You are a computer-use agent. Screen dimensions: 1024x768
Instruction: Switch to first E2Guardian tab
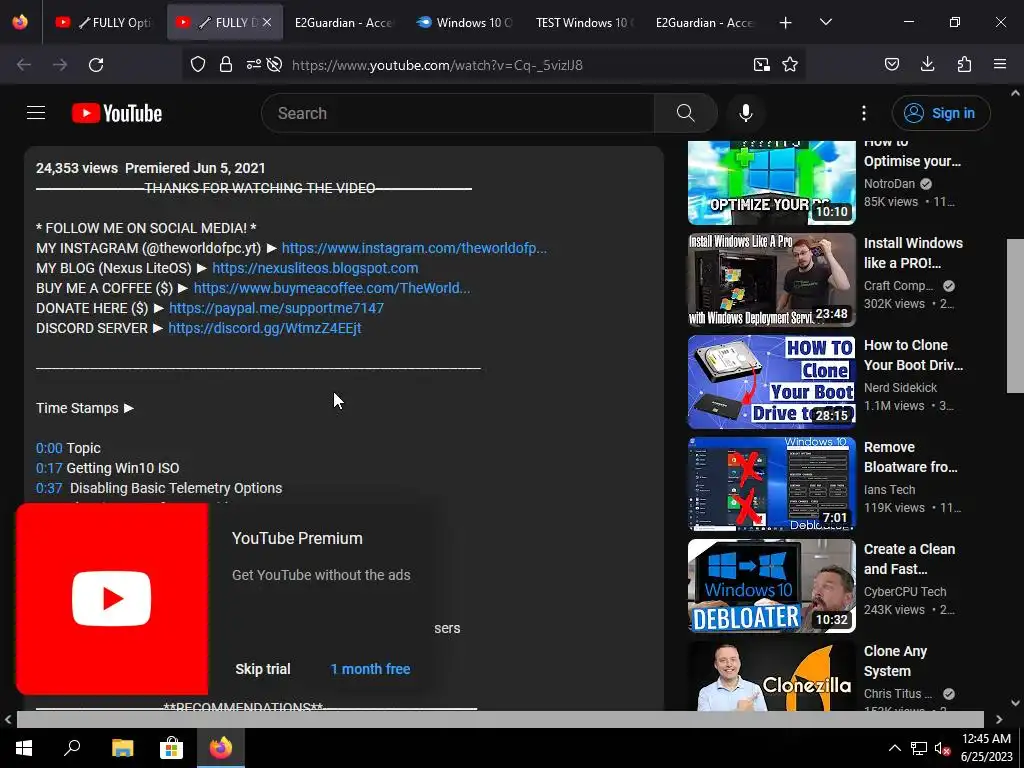(343, 23)
